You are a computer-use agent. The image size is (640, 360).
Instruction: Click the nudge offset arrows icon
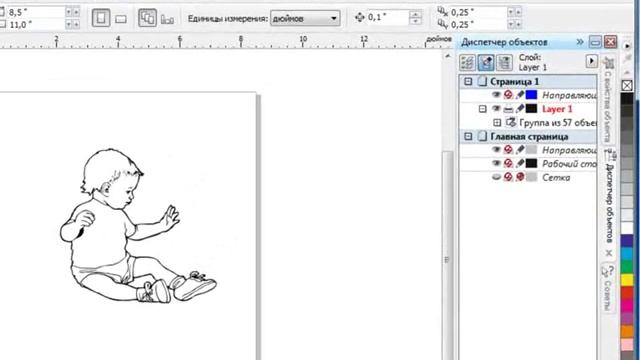point(360,17)
